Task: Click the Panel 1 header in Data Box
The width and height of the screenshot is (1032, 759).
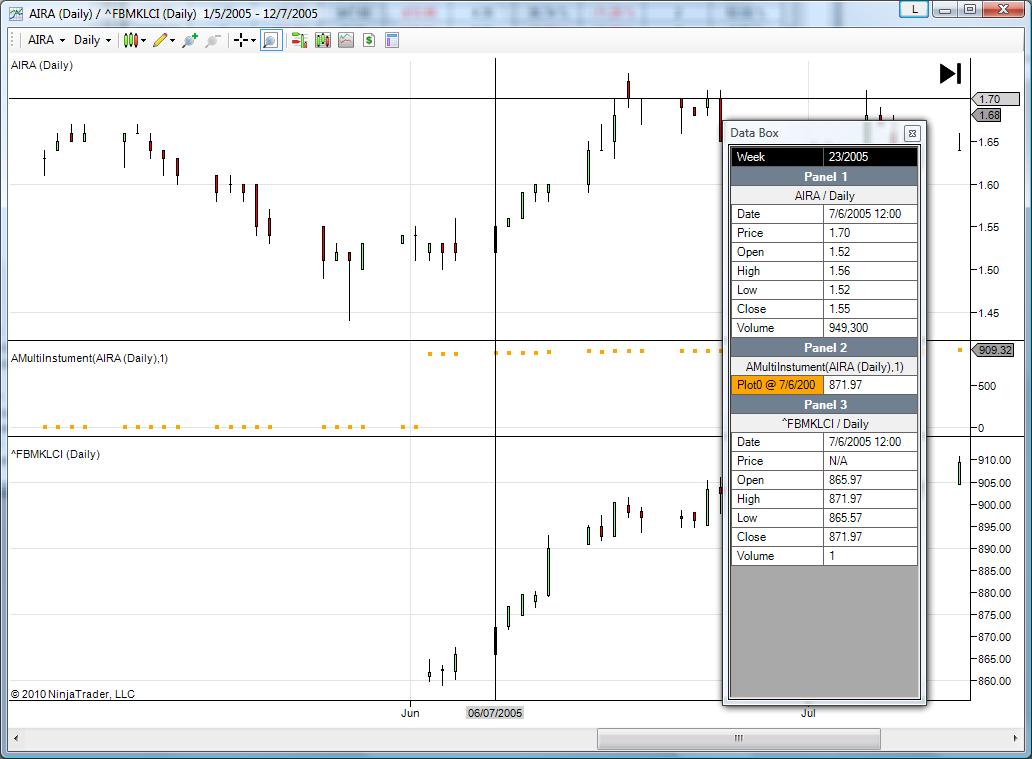Action: click(x=824, y=176)
